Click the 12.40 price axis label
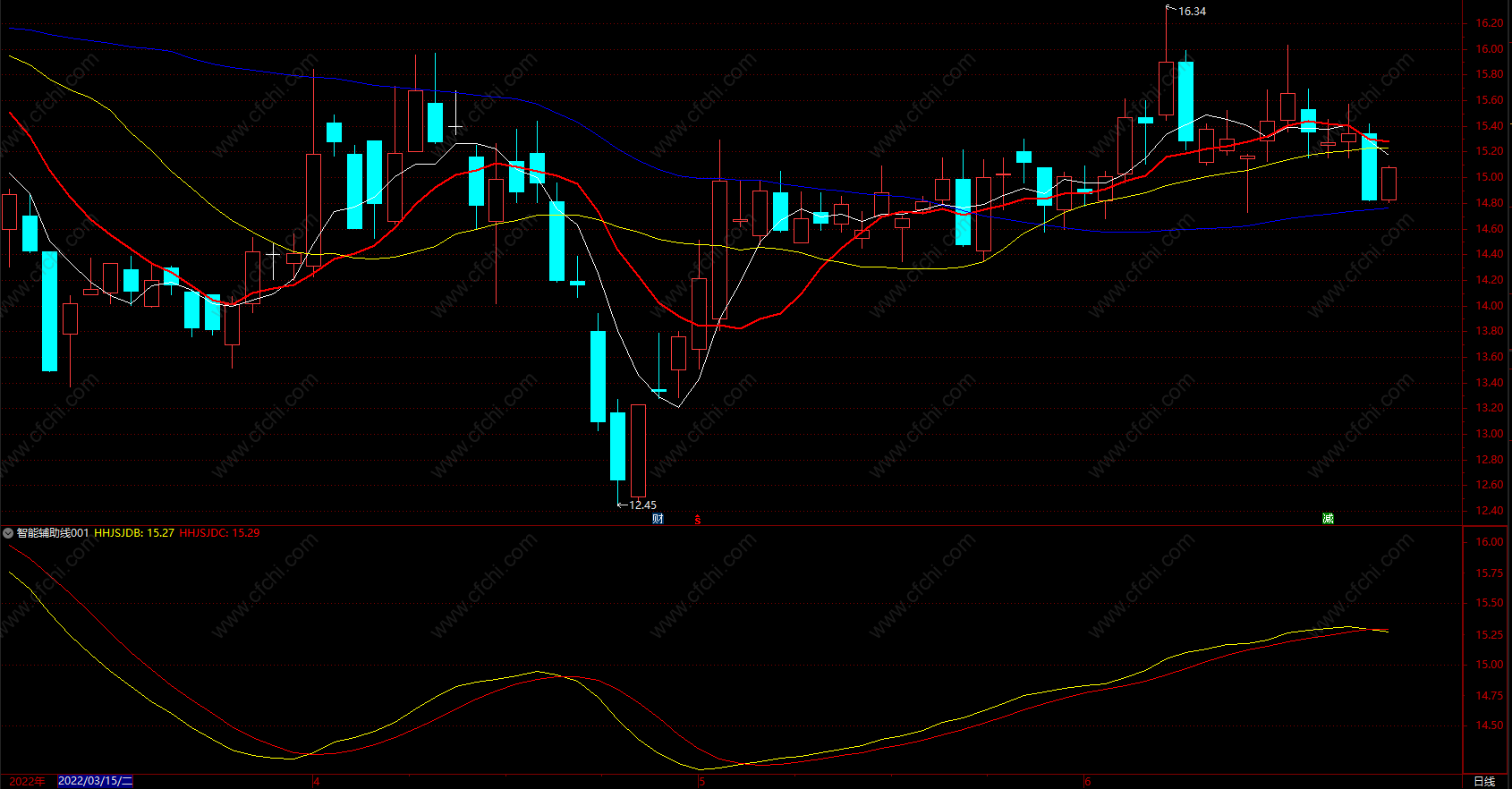The image size is (1512, 789). (1490, 511)
